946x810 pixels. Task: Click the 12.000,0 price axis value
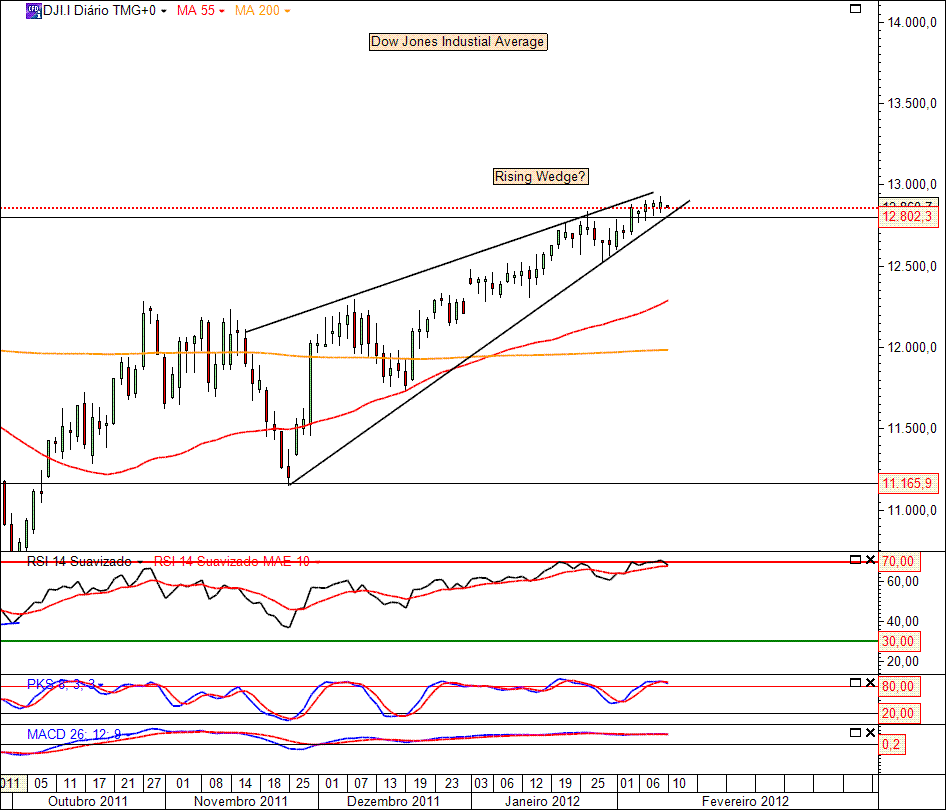coord(912,347)
